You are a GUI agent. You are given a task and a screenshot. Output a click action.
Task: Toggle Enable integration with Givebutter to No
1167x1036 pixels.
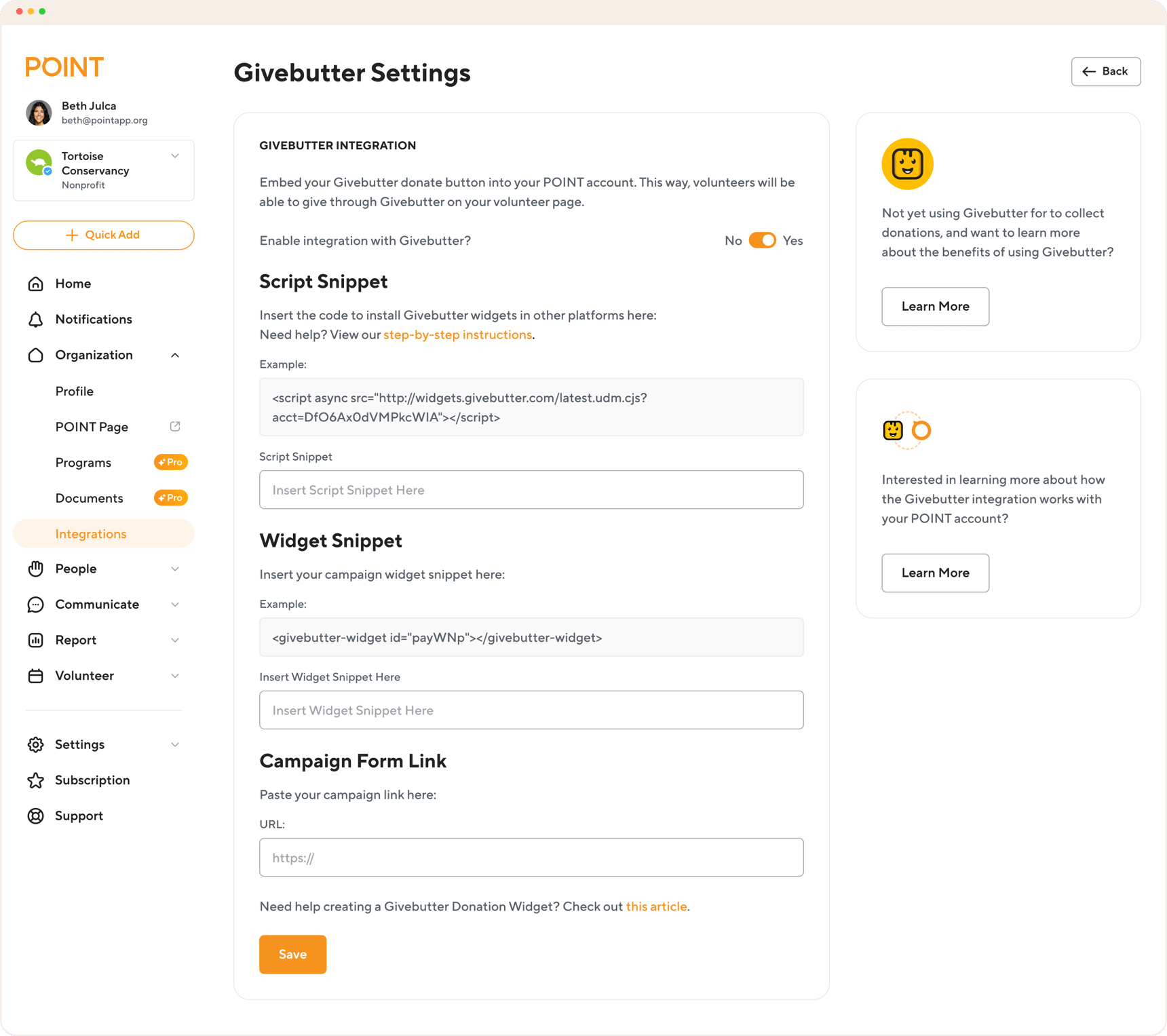tap(763, 240)
